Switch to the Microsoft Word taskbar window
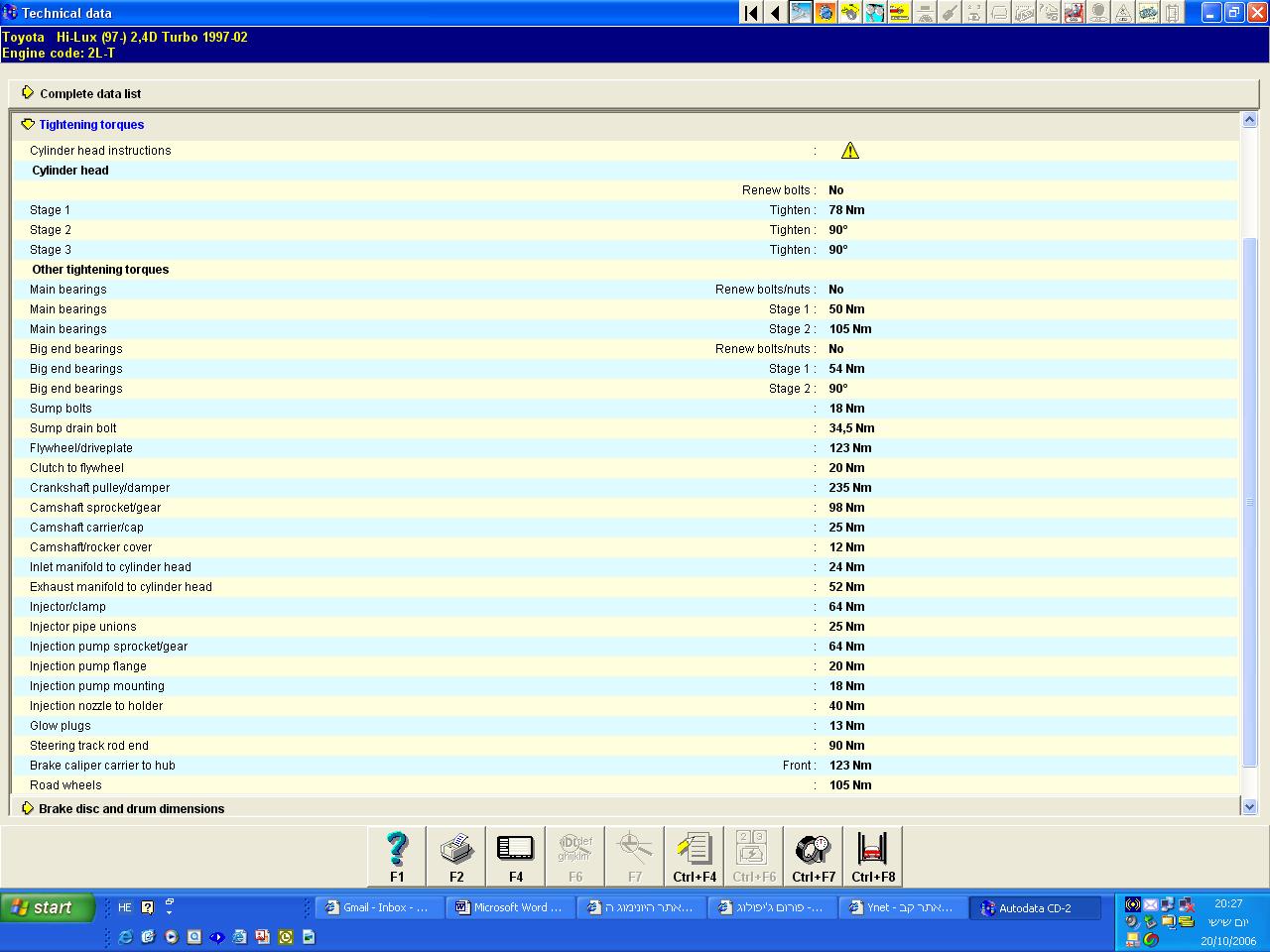This screenshot has width=1270, height=952. 510,907
